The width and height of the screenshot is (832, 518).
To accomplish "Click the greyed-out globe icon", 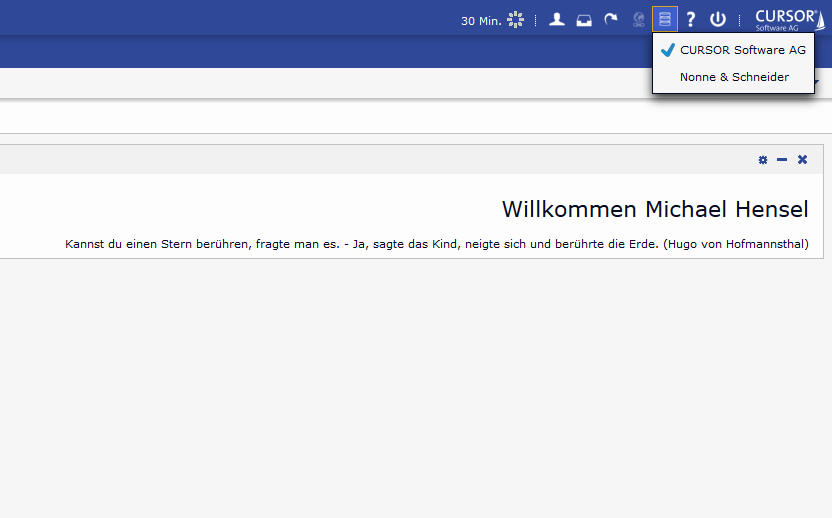I will pos(639,19).
